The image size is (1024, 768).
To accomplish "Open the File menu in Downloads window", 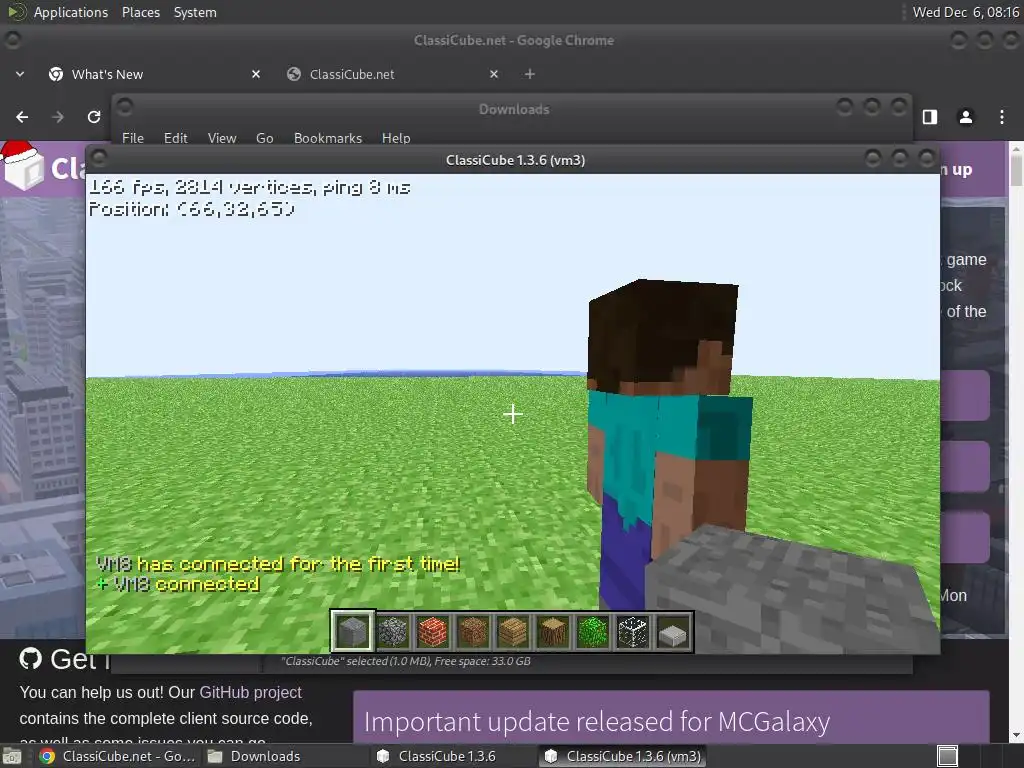I will (133, 138).
